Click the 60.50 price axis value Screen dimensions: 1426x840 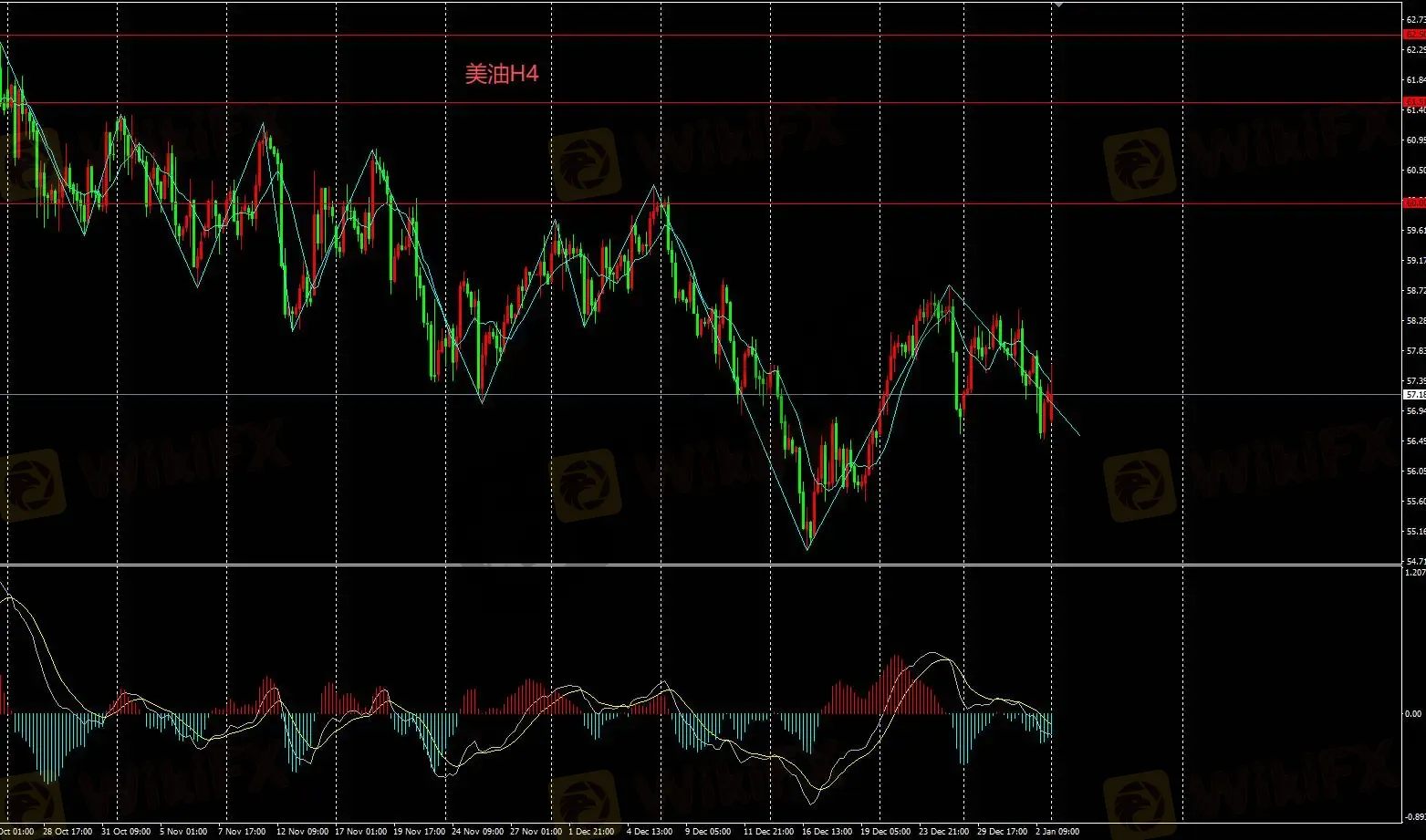point(1415,171)
